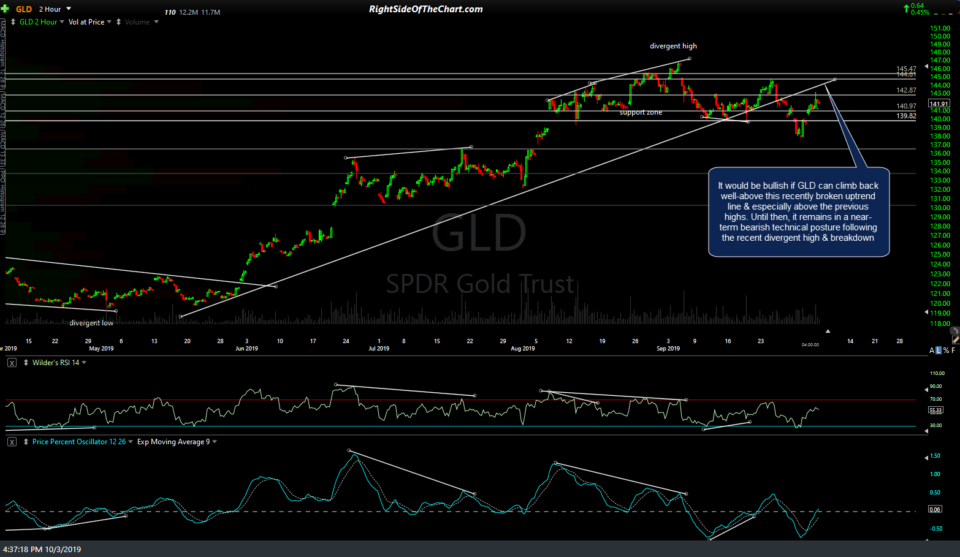Click the reorder arrows beside Wilder's RSI

(x=26, y=363)
